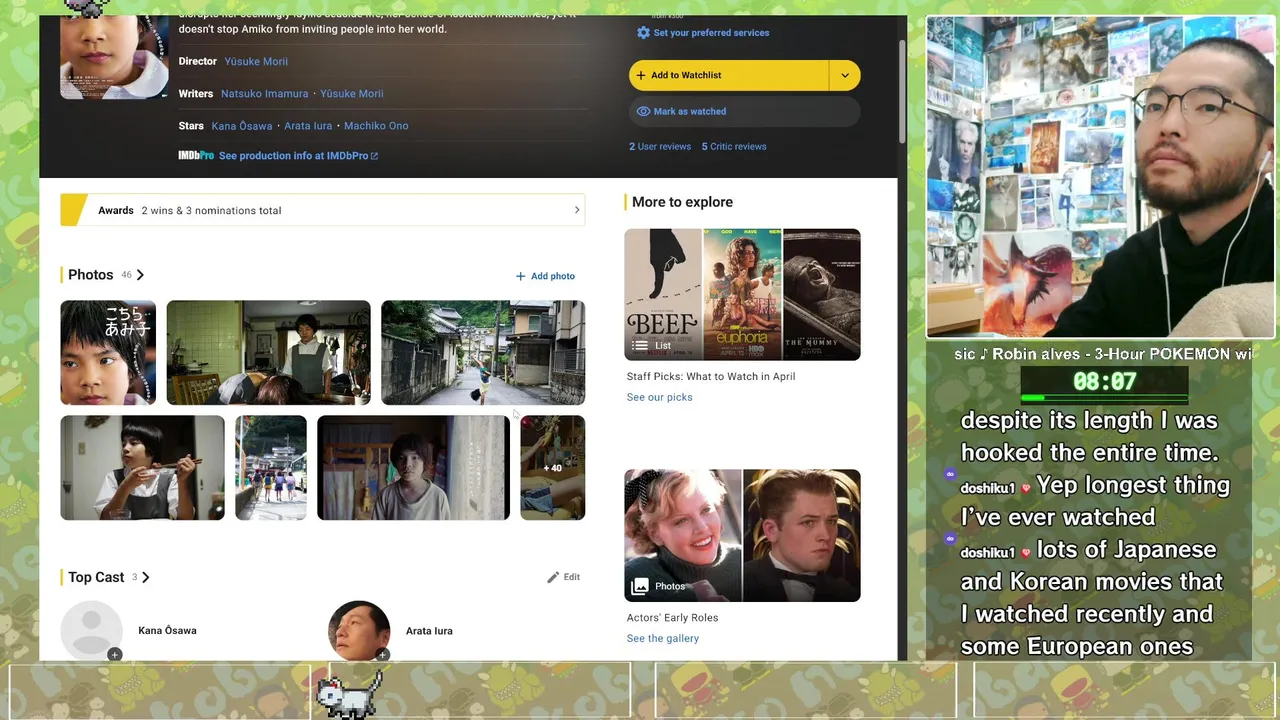Click the IMDbPro external link icon
Viewport: 1280px width, 720px height.
click(374, 156)
